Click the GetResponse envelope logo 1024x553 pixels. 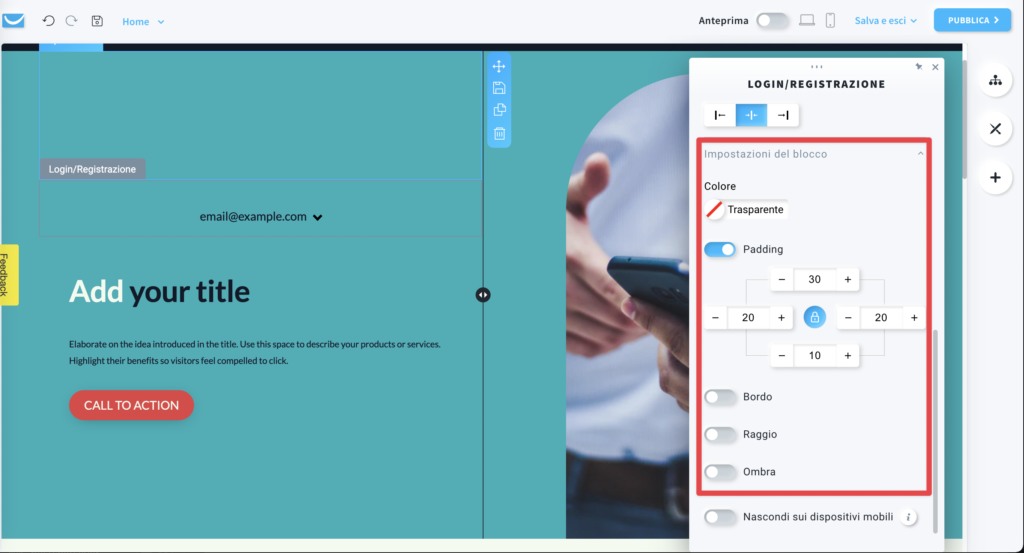click(13, 21)
